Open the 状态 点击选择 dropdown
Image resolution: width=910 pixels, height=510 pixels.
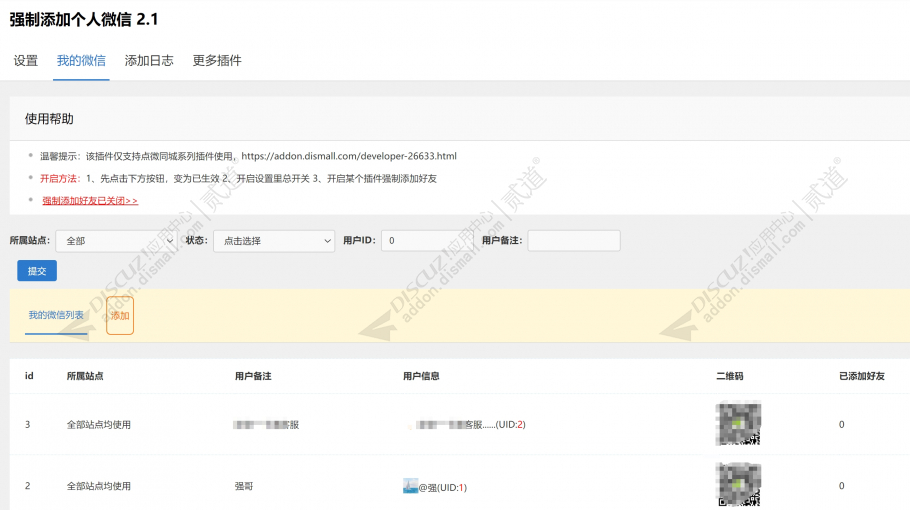coord(274,241)
